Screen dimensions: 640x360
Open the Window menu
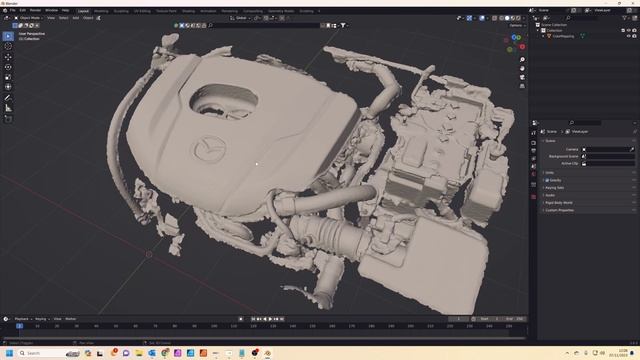pyautogui.click(x=51, y=10)
